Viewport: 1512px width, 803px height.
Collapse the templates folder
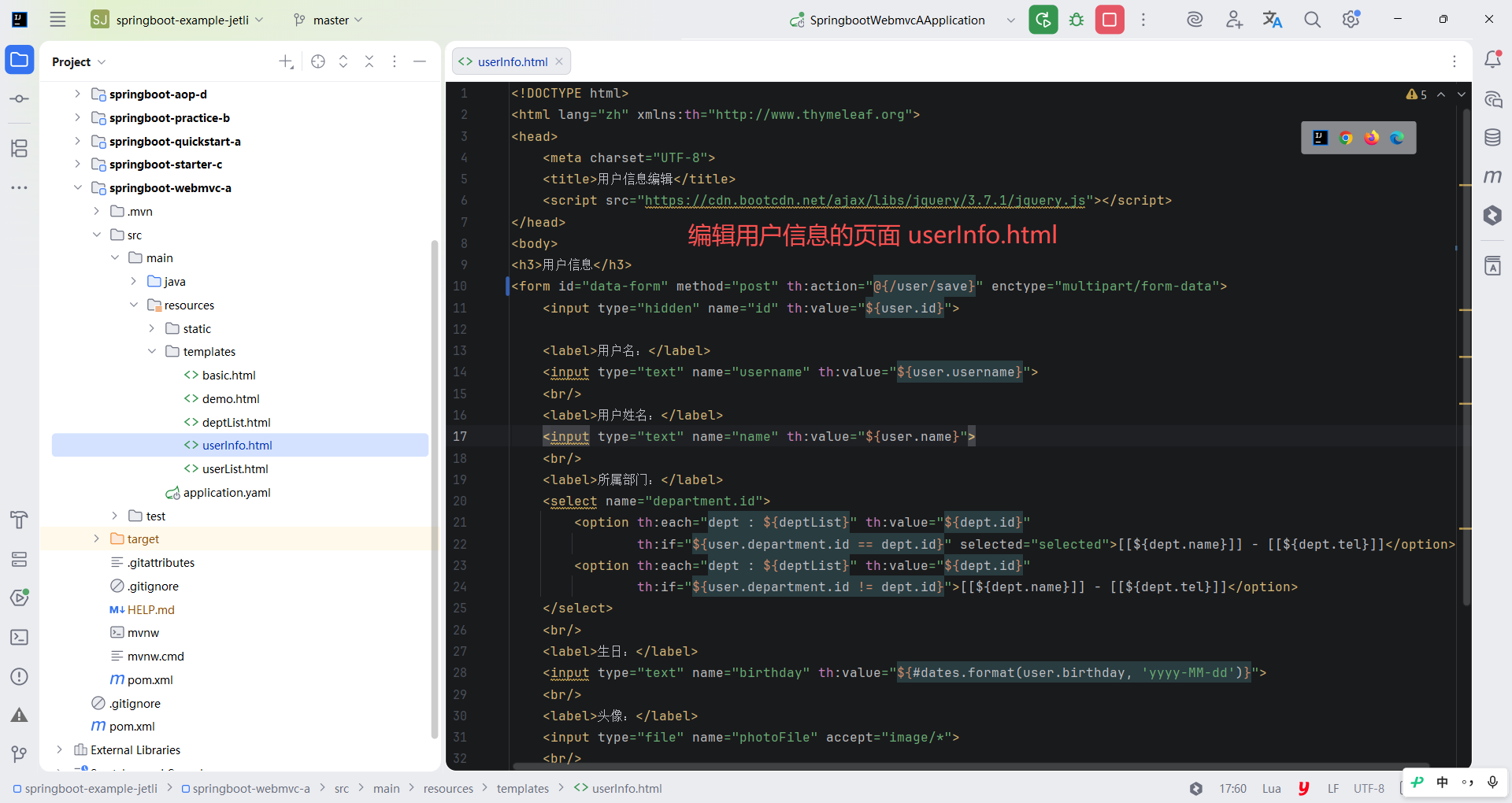coord(152,351)
